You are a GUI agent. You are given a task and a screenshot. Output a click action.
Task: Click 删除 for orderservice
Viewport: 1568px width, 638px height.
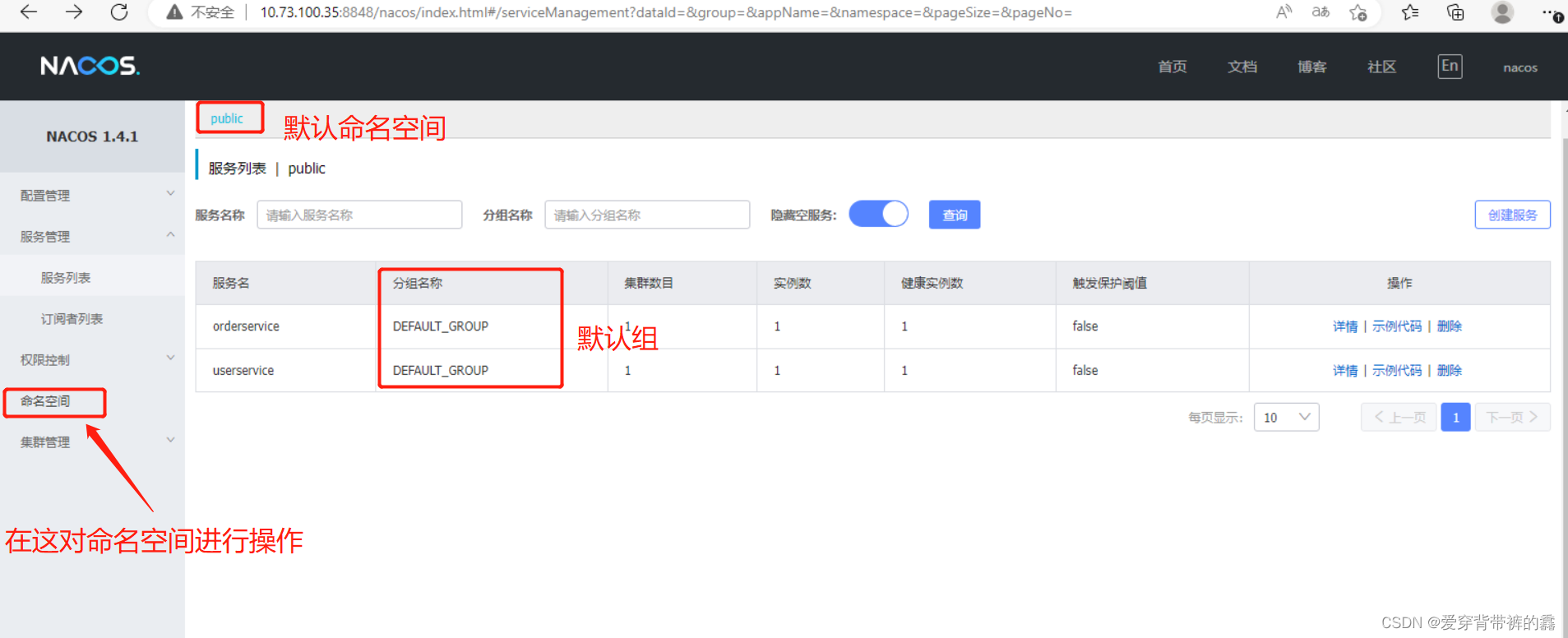(x=1450, y=326)
